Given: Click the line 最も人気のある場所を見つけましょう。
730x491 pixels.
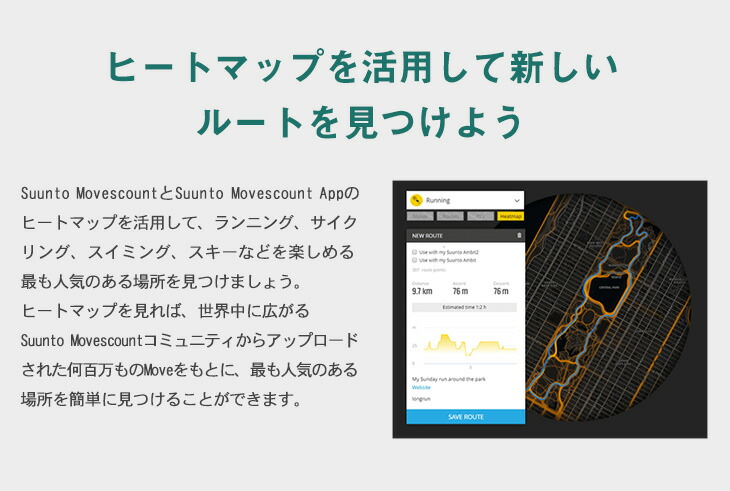Looking at the screenshot, I should (x=163, y=281).
